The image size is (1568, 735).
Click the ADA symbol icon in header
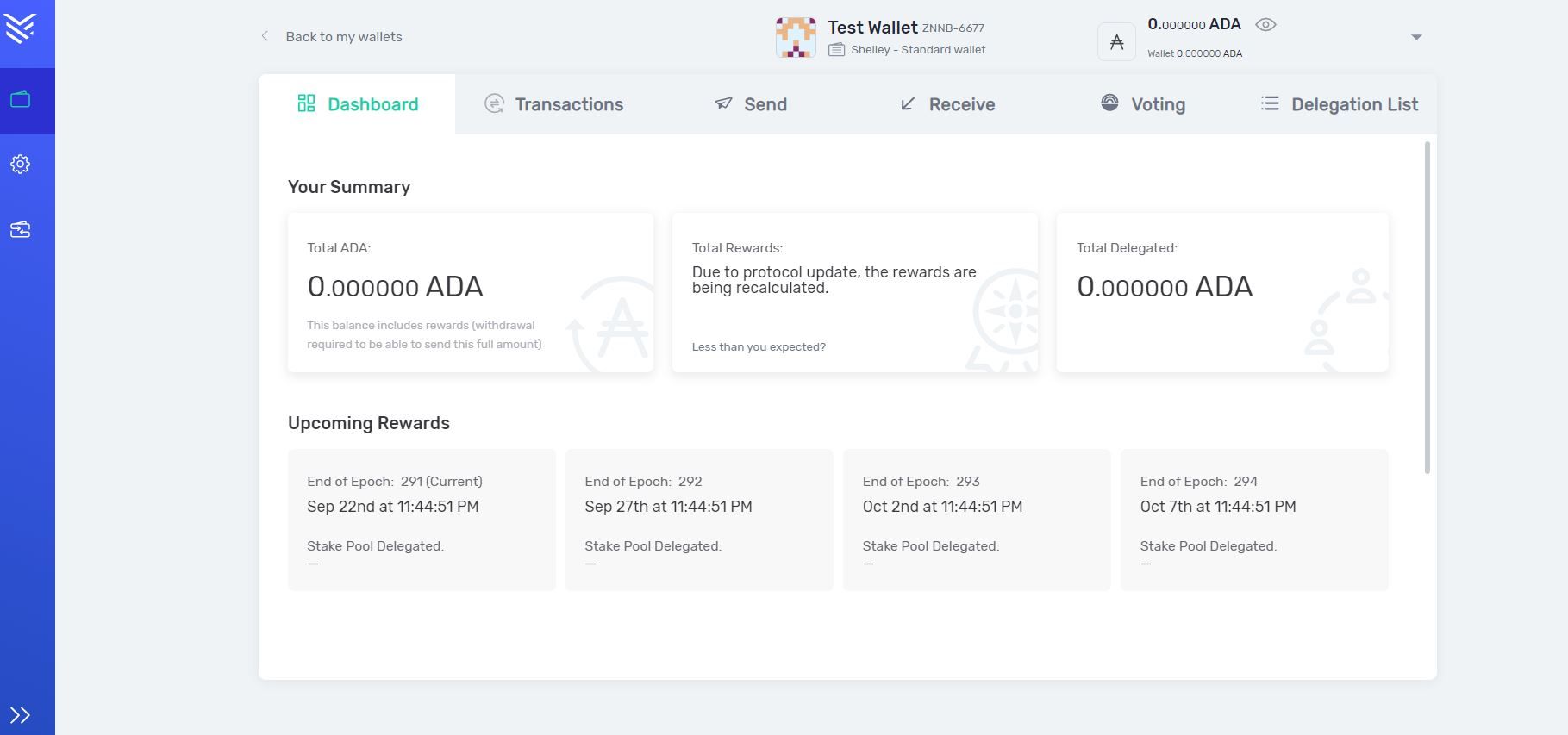pyautogui.click(x=1116, y=41)
